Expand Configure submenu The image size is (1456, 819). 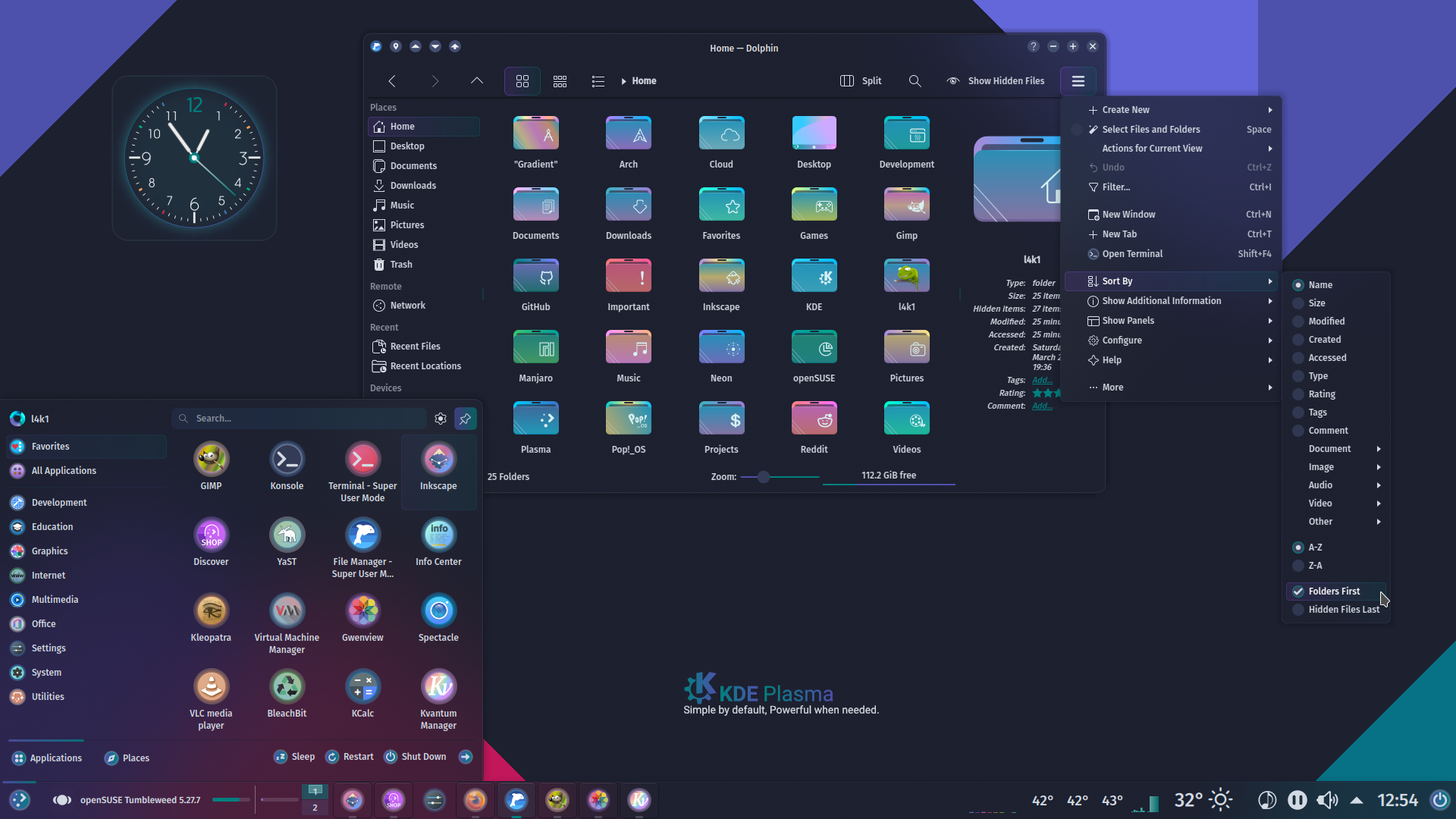pyautogui.click(x=1172, y=340)
